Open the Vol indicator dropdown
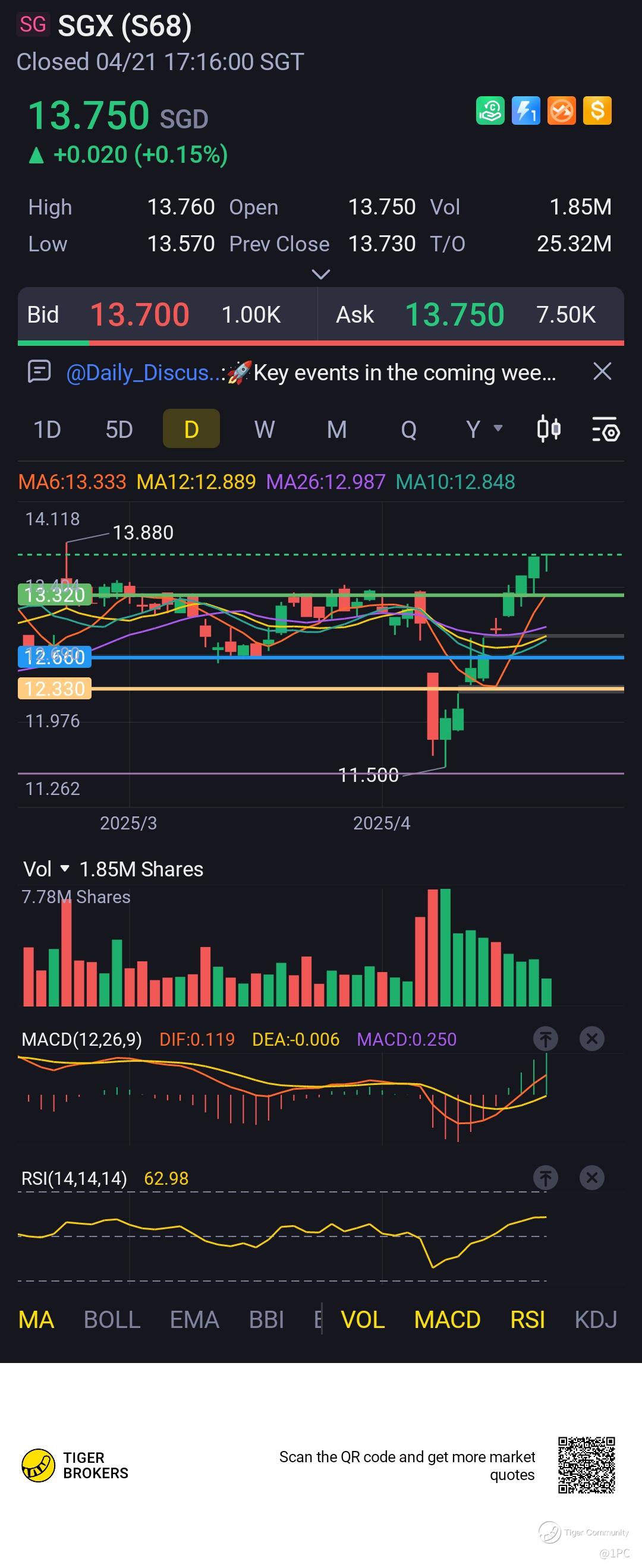This screenshot has width=642, height=1568. [x=47, y=869]
